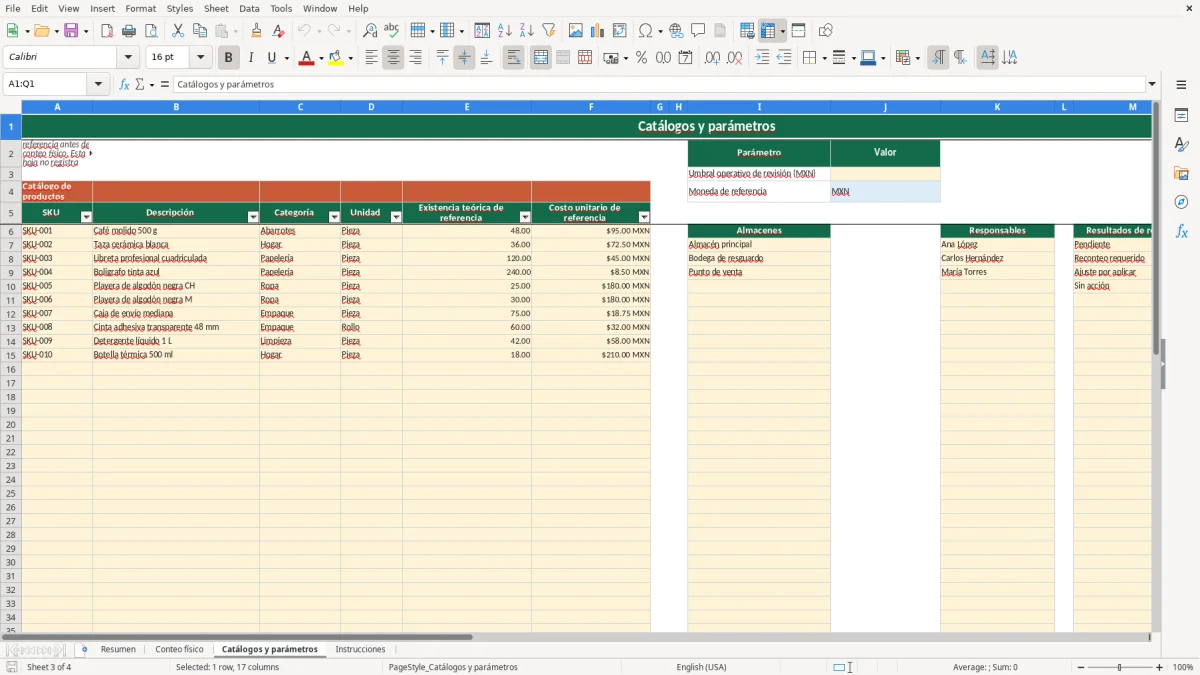This screenshot has width=1200, height=675.
Task: Open sidebar Properties panel
Action: pos(1181,116)
